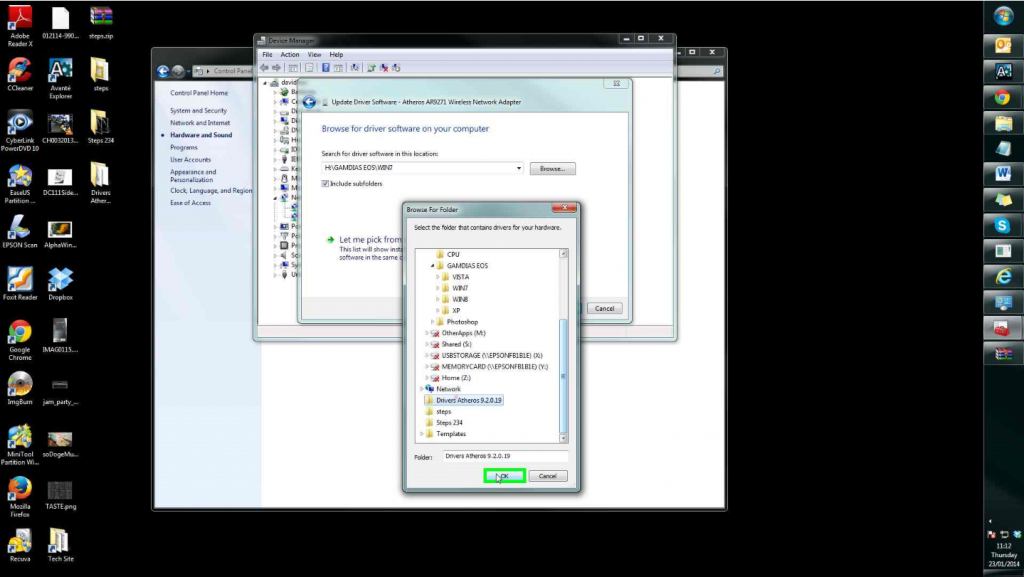Viewport: 1024px width, 577px height.
Task: Open Device Manager Help menu
Action: click(336, 55)
